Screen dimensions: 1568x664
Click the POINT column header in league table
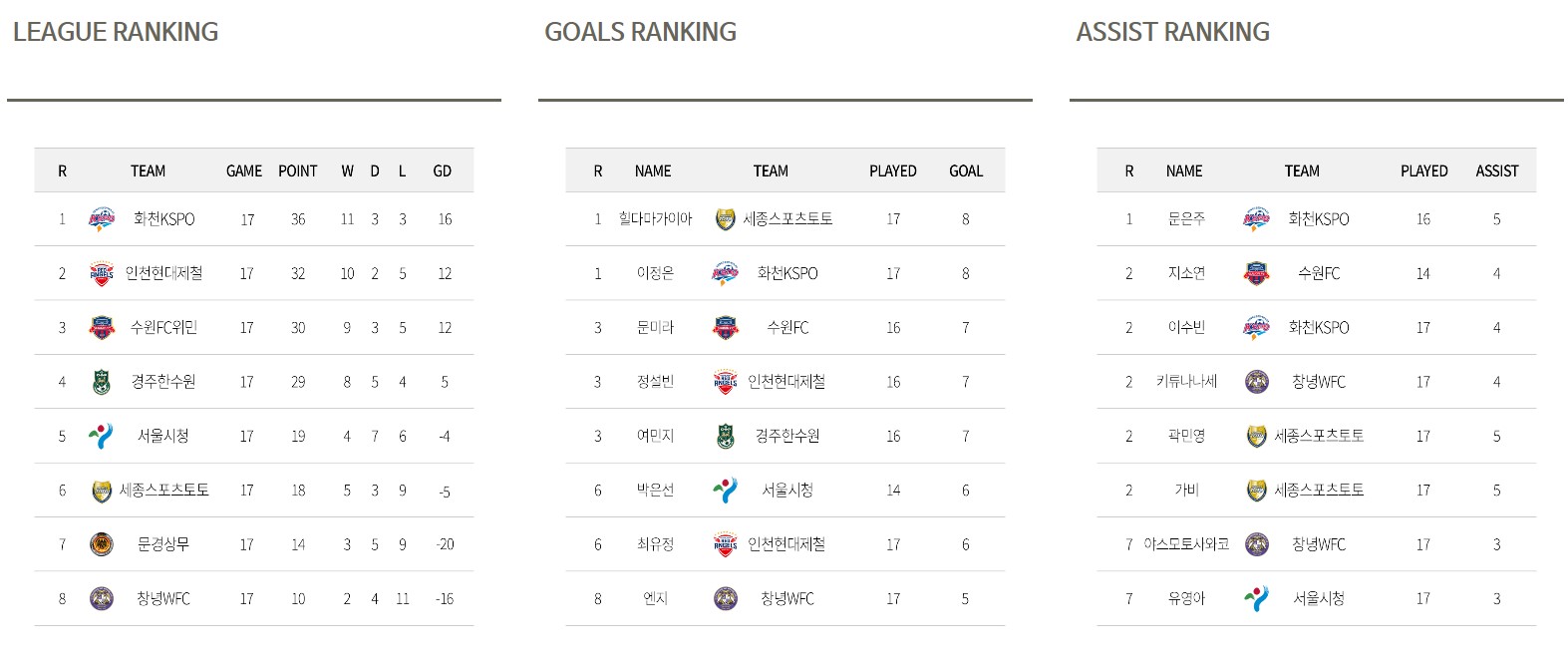tap(298, 171)
